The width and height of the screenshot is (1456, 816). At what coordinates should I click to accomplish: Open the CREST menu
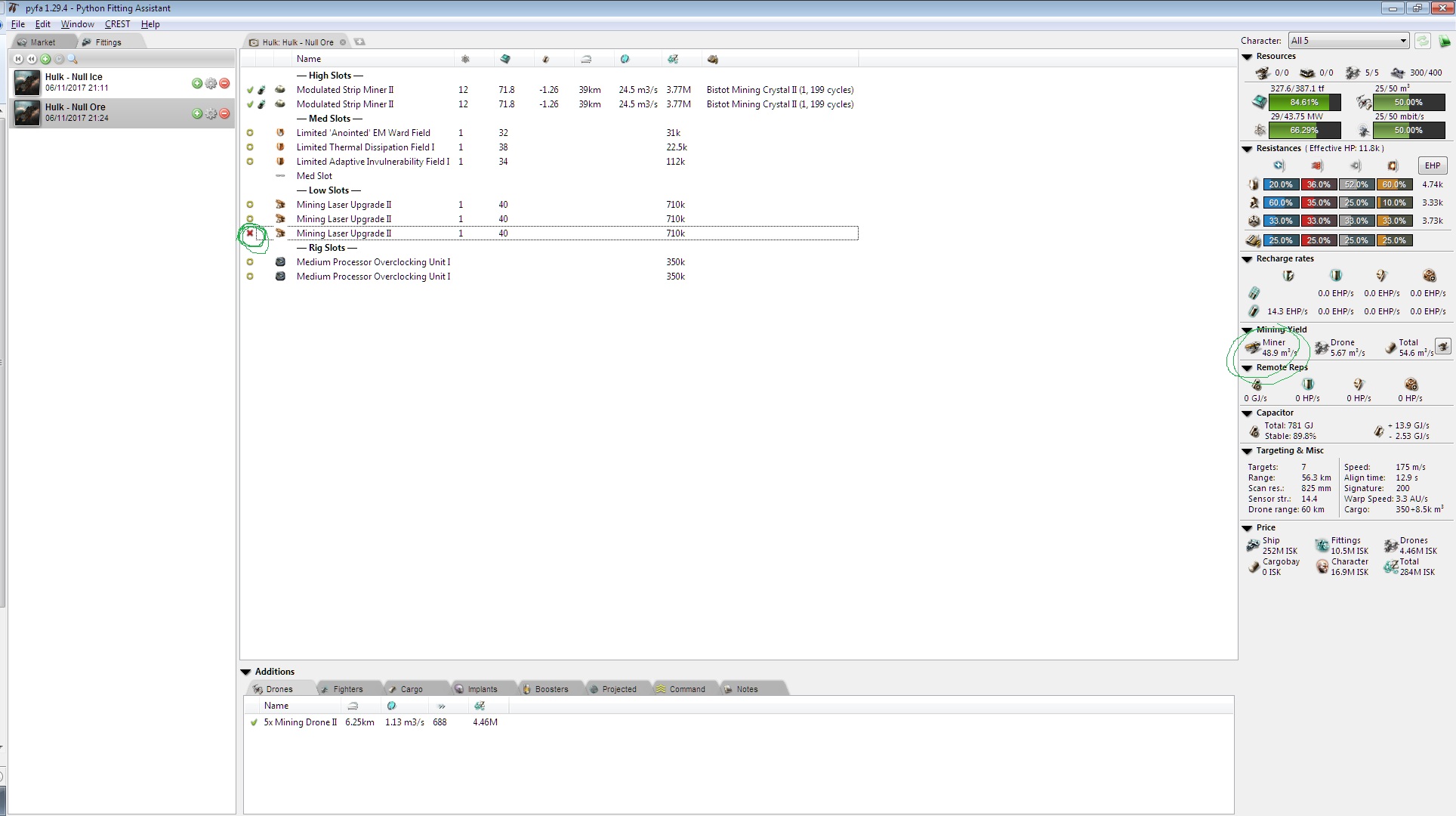point(117,24)
